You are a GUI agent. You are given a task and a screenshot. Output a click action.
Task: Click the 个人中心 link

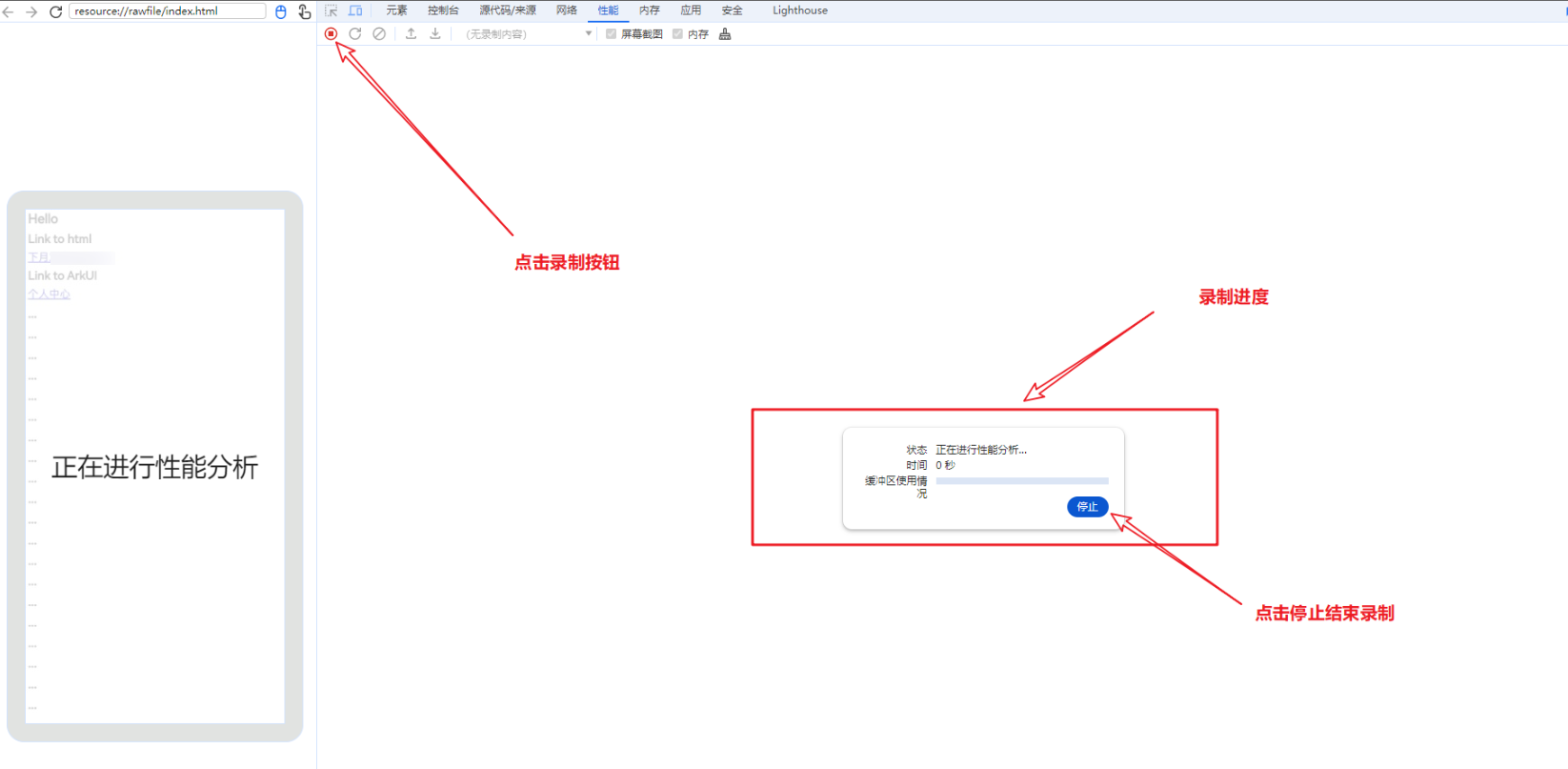click(x=49, y=294)
